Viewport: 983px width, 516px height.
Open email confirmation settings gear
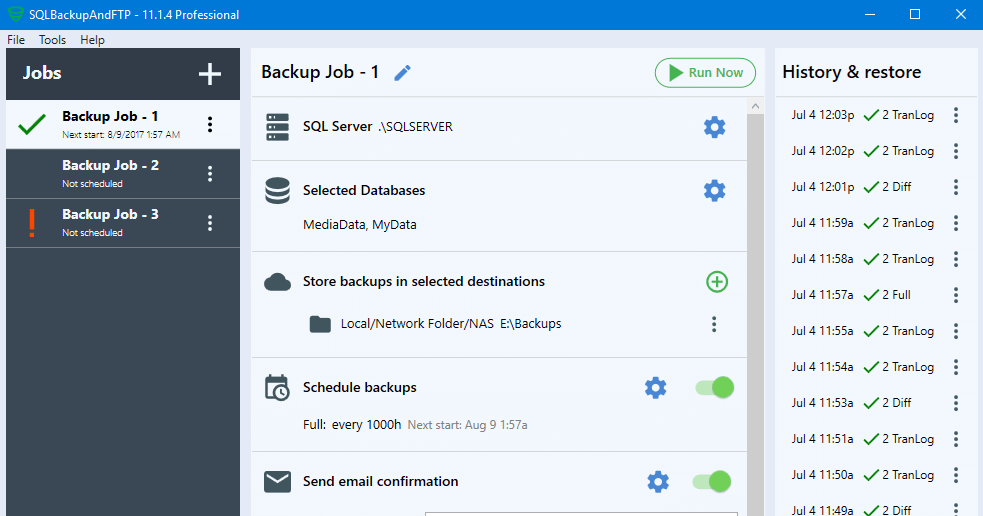[x=658, y=482]
